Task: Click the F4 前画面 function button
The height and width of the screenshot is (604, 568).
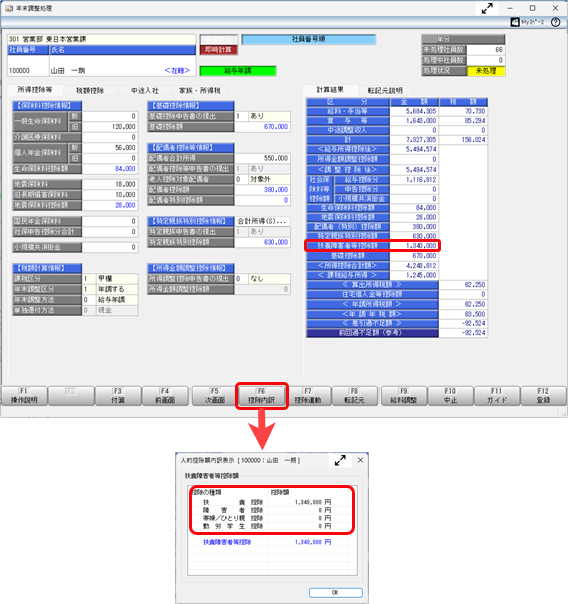Action: coord(165,396)
